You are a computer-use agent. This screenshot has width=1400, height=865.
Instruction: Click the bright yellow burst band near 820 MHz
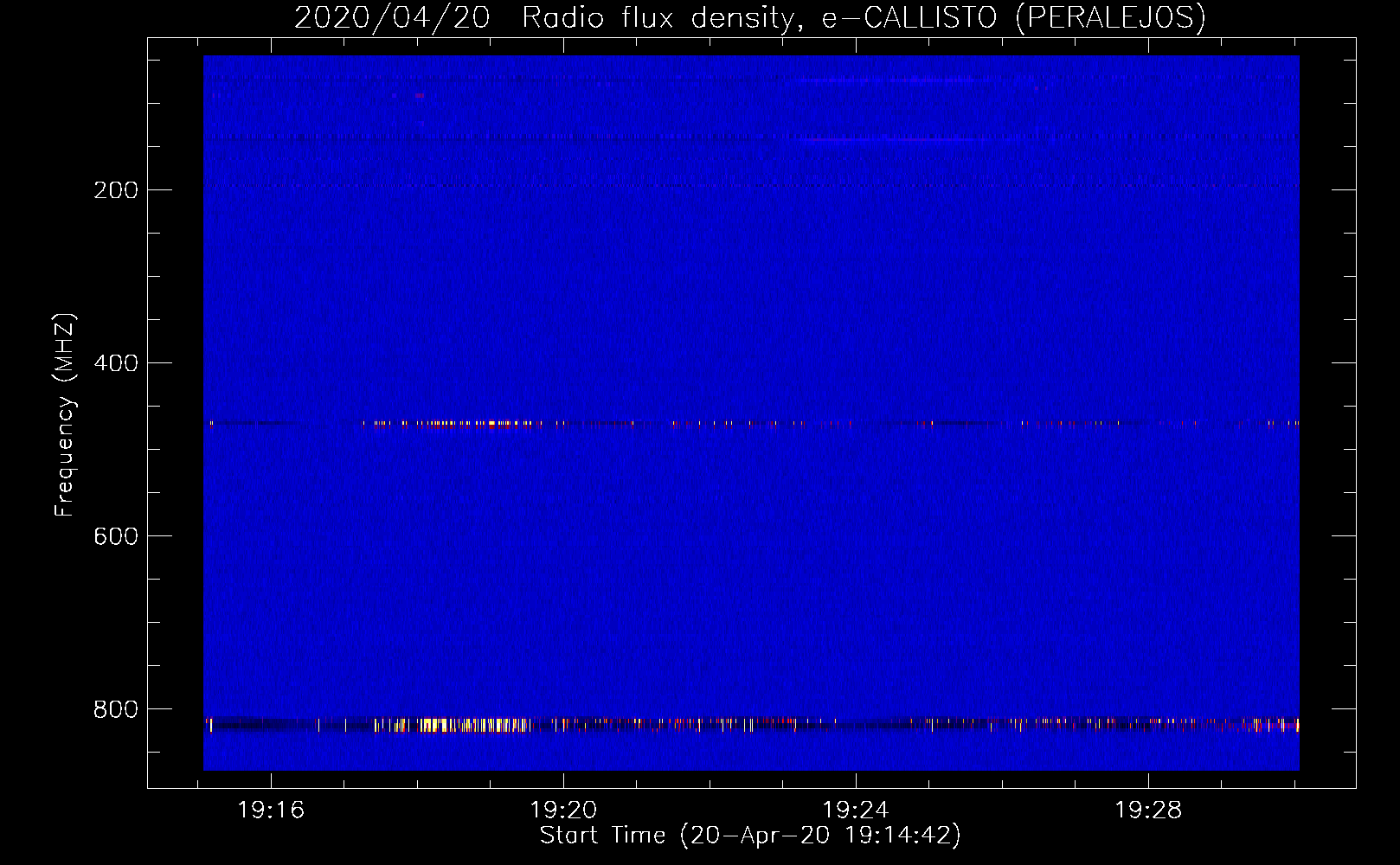752,725
